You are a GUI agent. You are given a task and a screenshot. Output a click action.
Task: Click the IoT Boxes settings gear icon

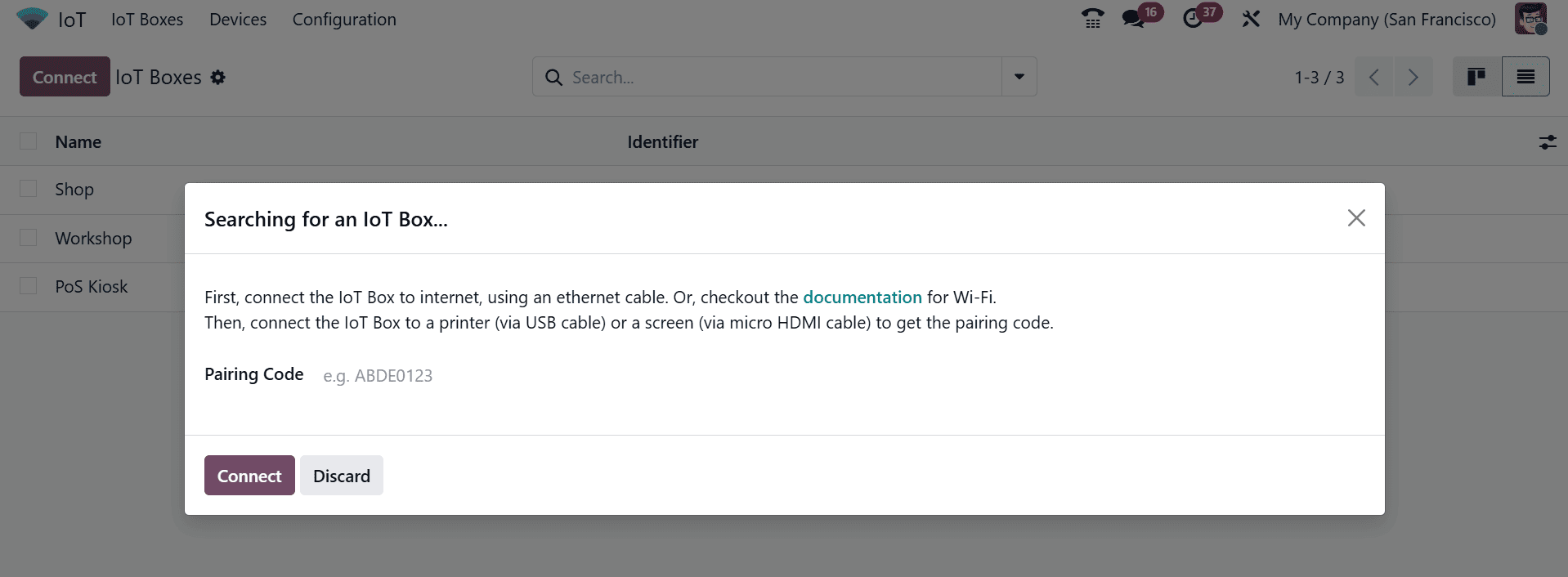tap(217, 77)
